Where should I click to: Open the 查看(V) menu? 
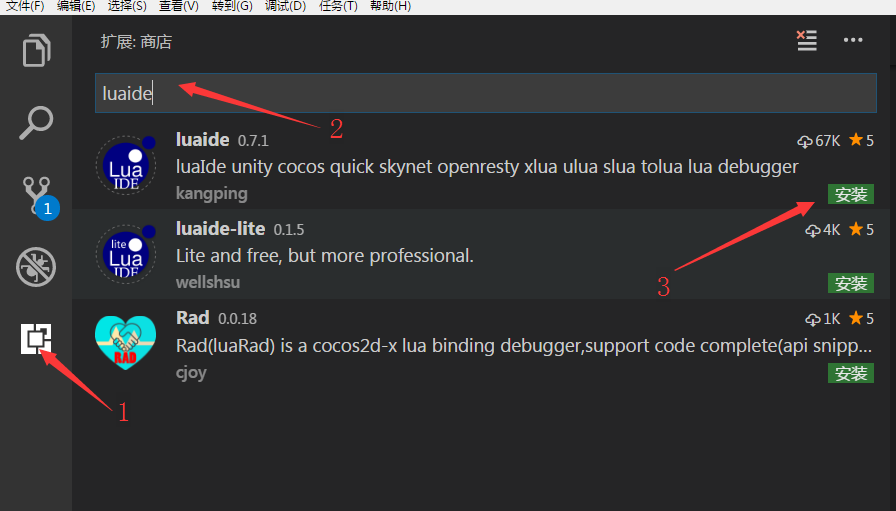coord(179,6)
